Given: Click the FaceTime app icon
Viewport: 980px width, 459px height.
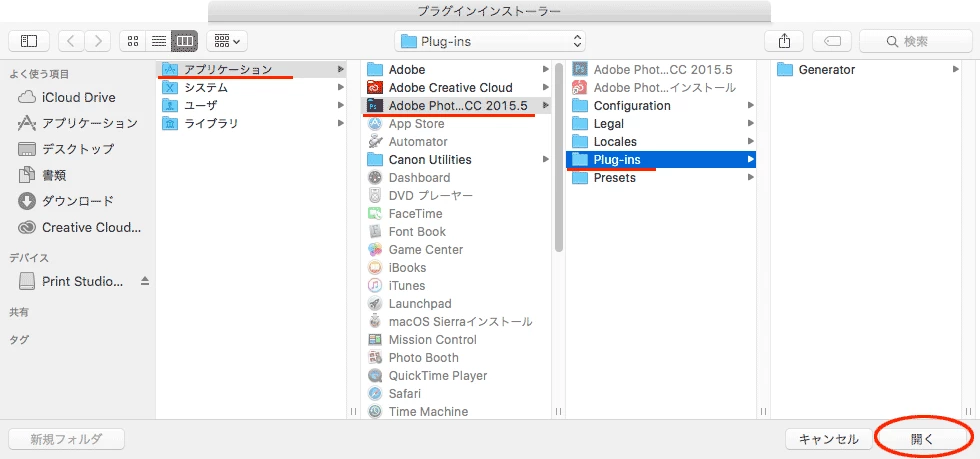Looking at the screenshot, I should click(x=375, y=214).
